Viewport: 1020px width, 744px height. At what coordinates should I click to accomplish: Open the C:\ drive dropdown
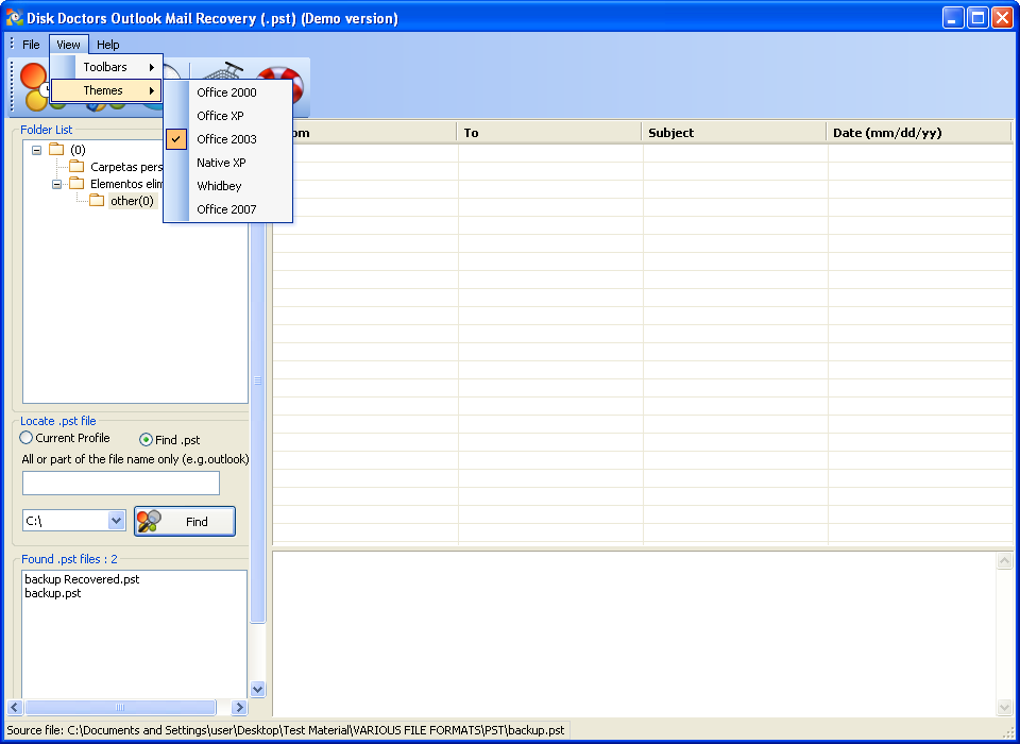116,520
